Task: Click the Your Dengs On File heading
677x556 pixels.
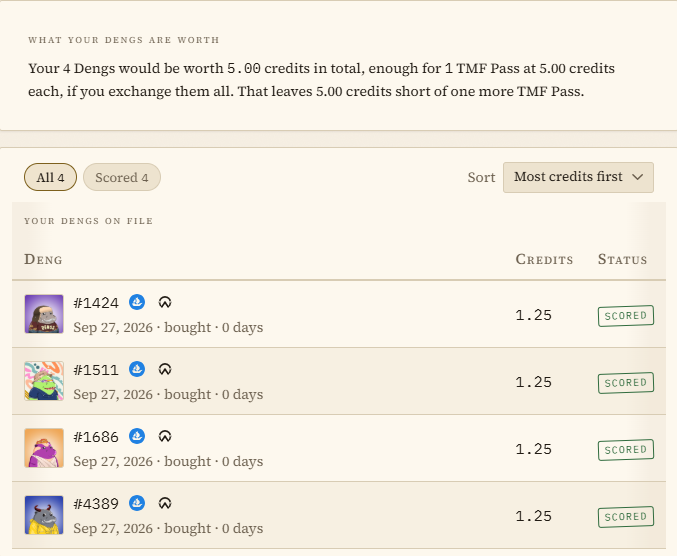Action: [89, 221]
